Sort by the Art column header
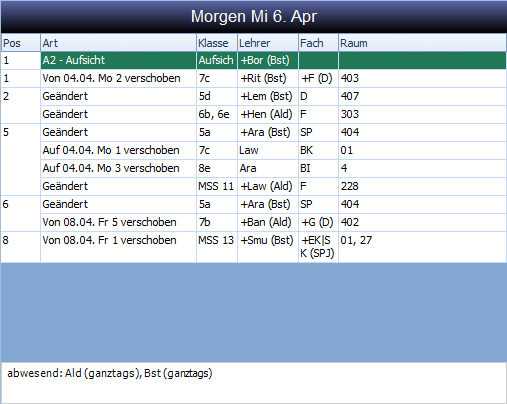The width and height of the screenshot is (507, 404). pyautogui.click(x=118, y=43)
